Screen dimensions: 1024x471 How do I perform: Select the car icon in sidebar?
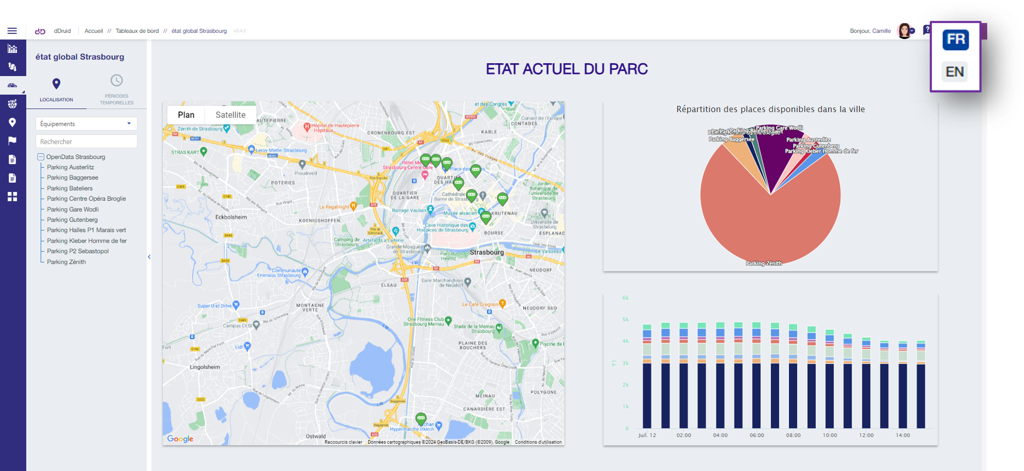[x=12, y=85]
